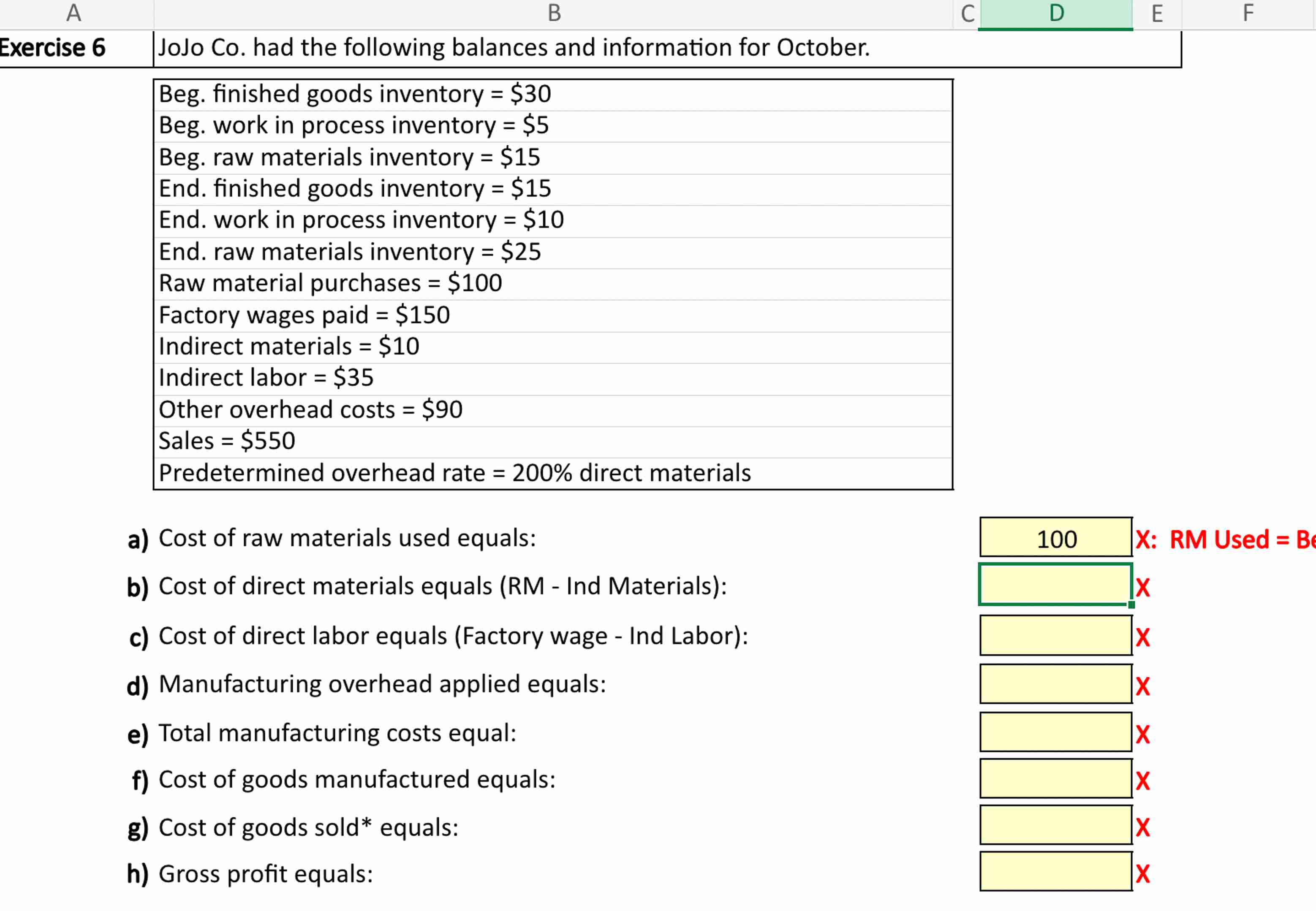Select column header B
The height and width of the screenshot is (911, 1316).
(x=554, y=13)
